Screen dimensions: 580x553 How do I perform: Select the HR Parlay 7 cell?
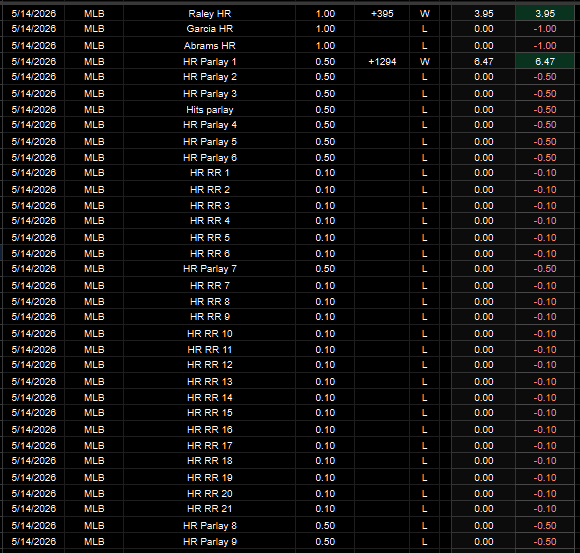(x=209, y=269)
